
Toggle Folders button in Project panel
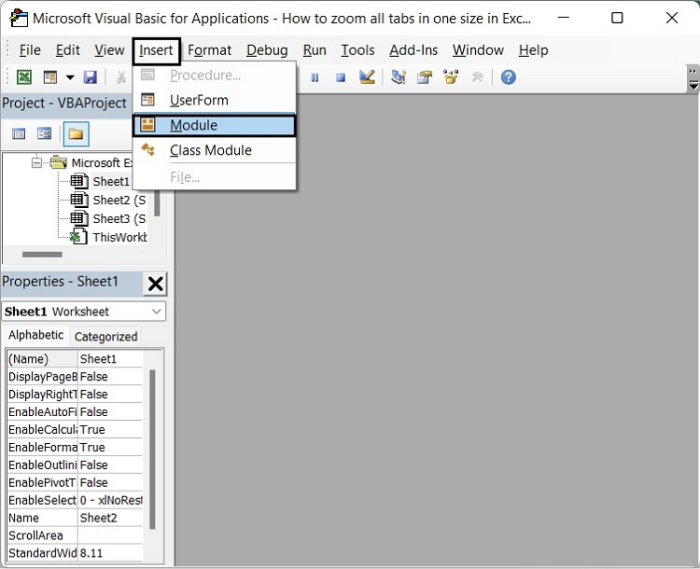76,134
